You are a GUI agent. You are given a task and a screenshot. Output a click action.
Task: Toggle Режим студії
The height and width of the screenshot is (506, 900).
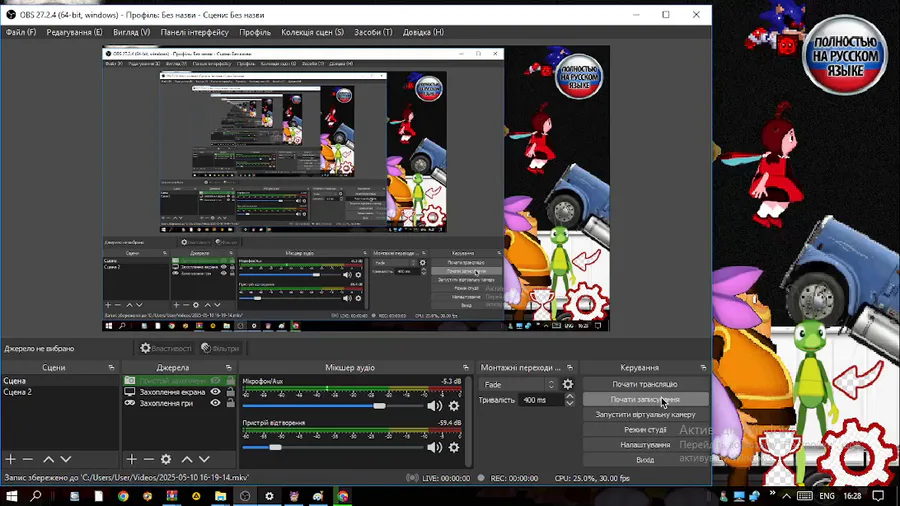click(x=645, y=429)
